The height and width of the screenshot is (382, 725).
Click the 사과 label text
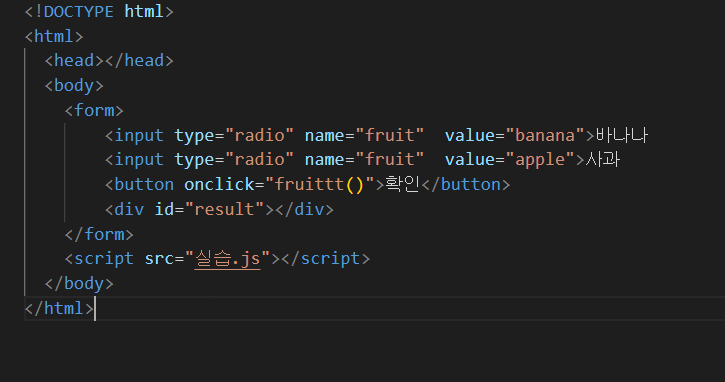click(603, 160)
